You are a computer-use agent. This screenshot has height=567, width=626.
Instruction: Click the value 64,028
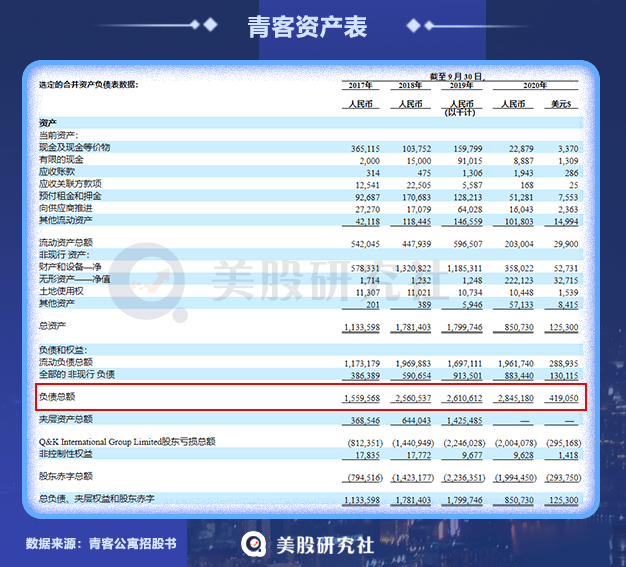[x=470, y=210]
